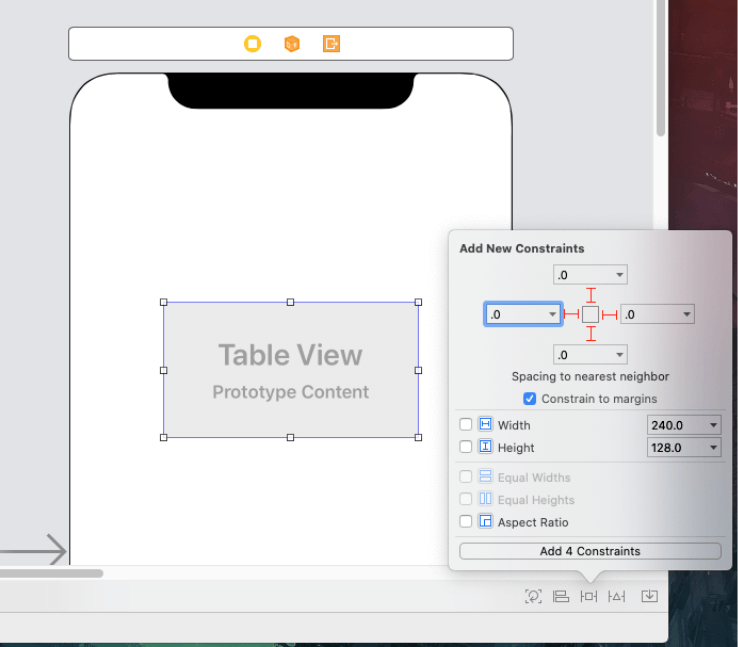Click the top-right resize handle of Table View
This screenshot has height=647, width=738.
pos(418,302)
